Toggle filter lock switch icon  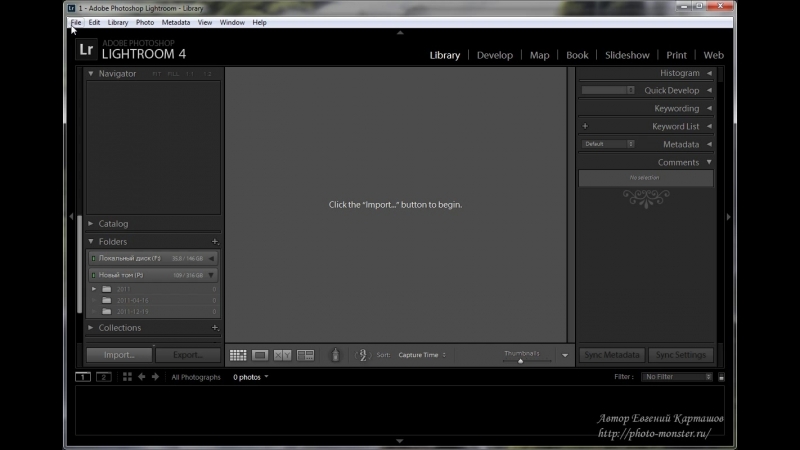[721, 377]
